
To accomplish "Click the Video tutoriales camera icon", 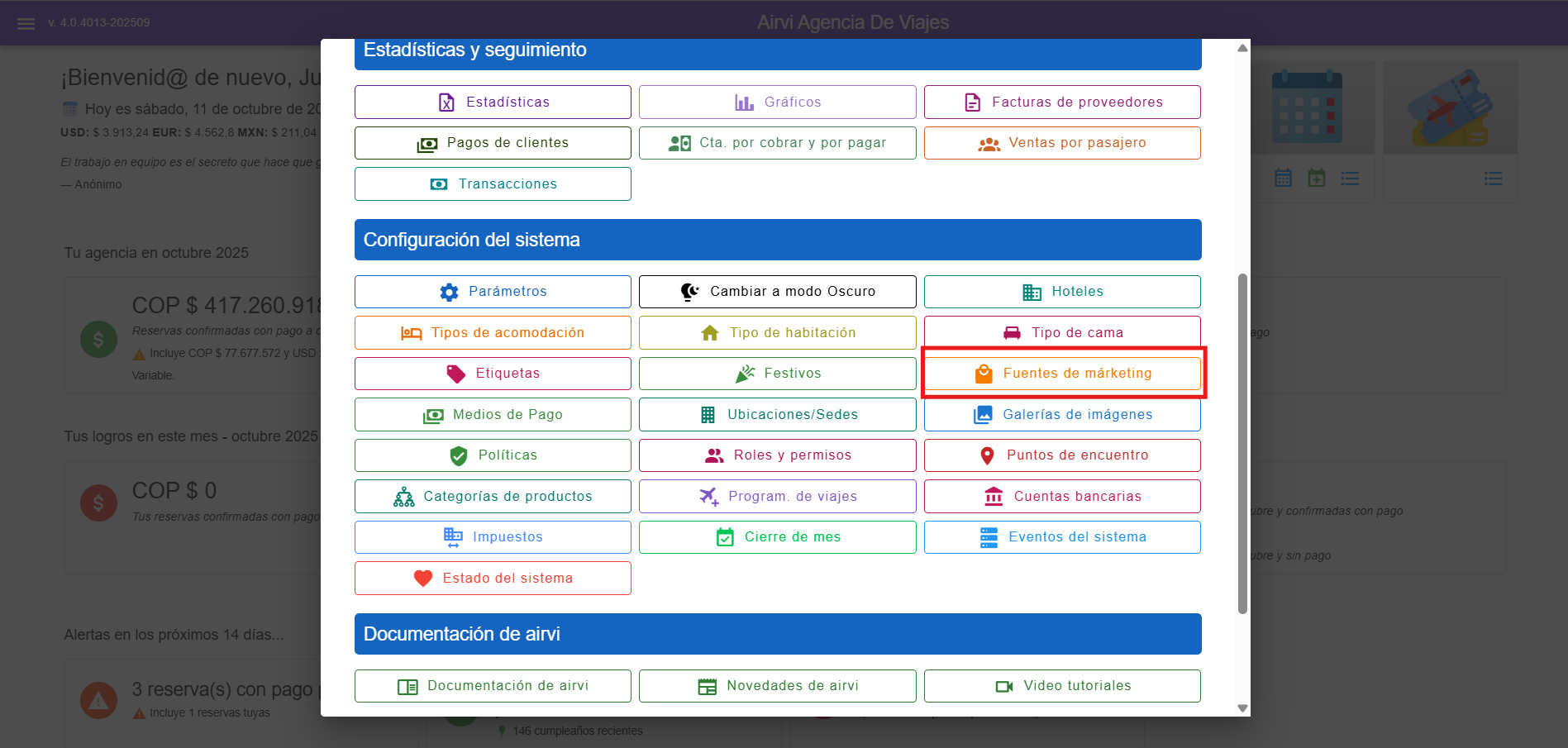I will coord(1004,686).
